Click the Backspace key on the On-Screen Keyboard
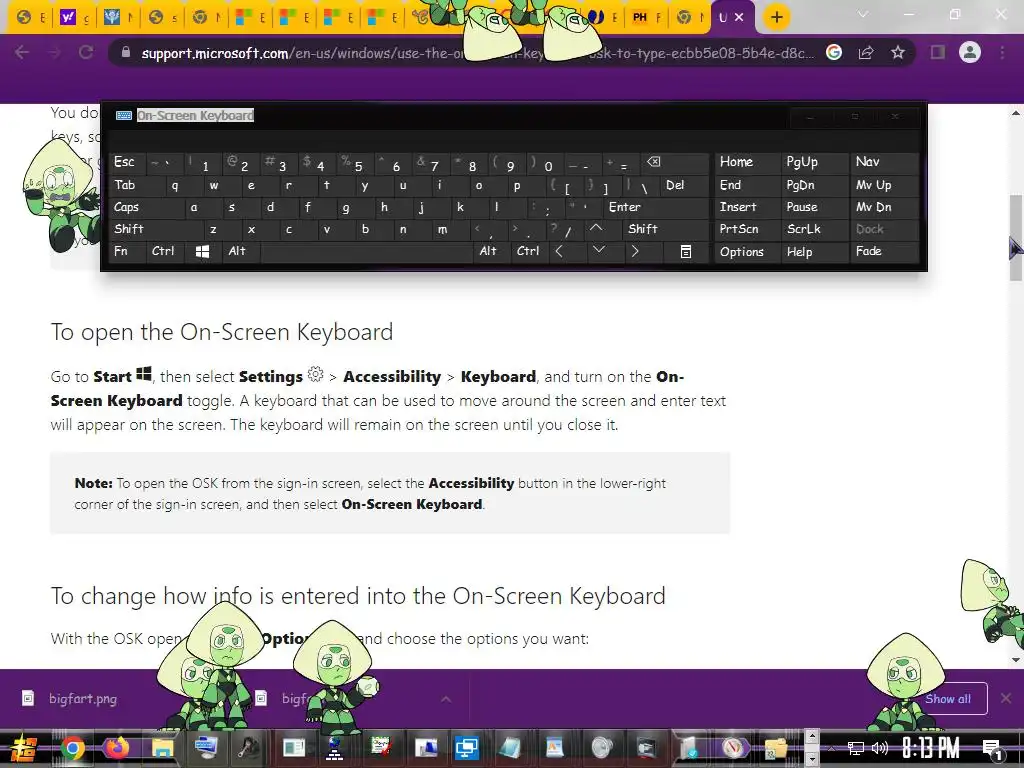 (x=654, y=163)
